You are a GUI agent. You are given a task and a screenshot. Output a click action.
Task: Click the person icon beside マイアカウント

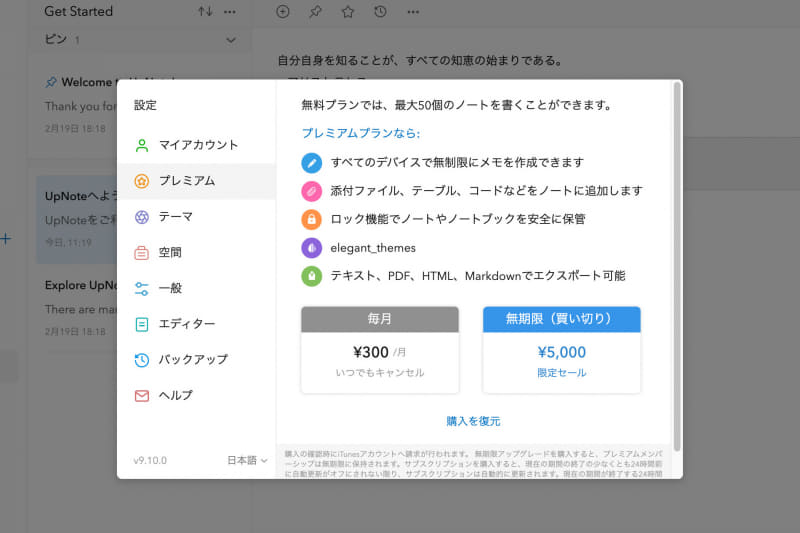142,145
